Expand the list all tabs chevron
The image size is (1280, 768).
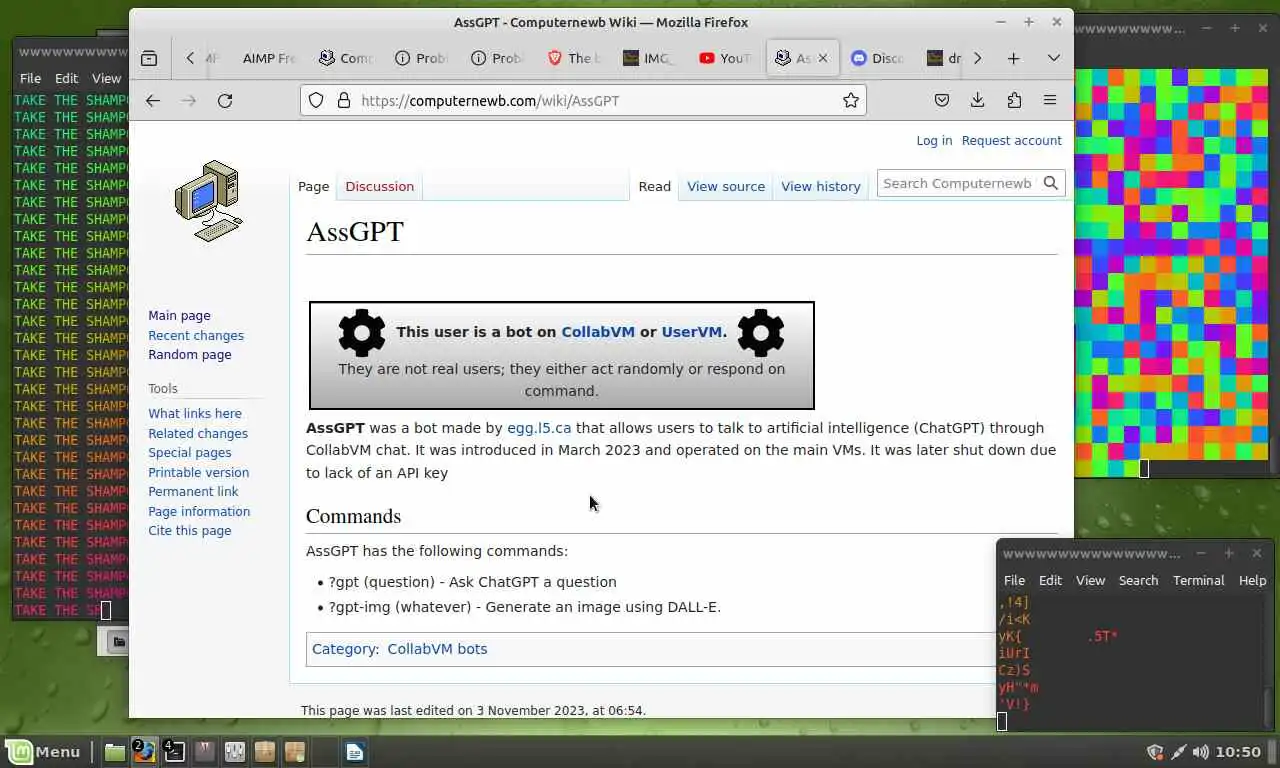pyautogui.click(x=1053, y=59)
